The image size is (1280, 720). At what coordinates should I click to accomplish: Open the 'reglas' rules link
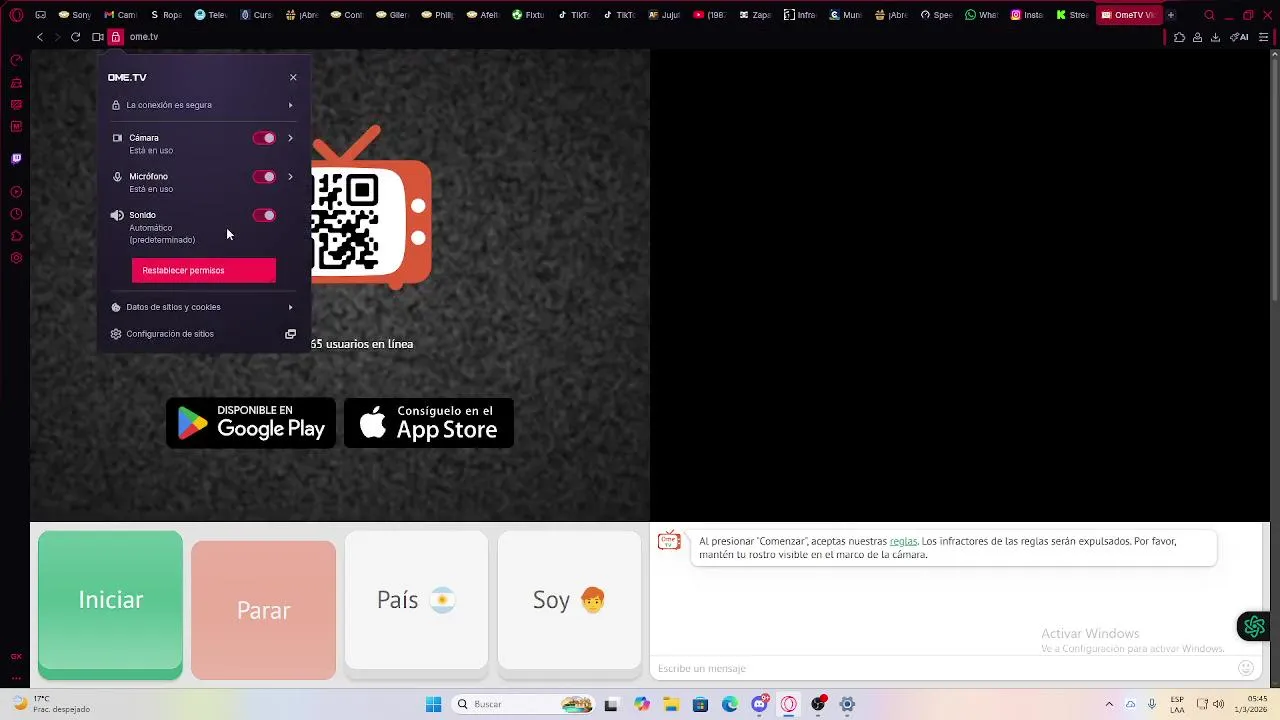point(903,541)
